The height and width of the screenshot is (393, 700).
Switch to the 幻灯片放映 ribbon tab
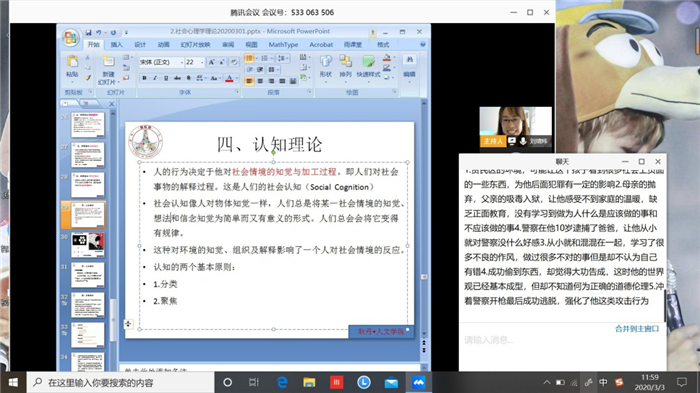(195, 44)
